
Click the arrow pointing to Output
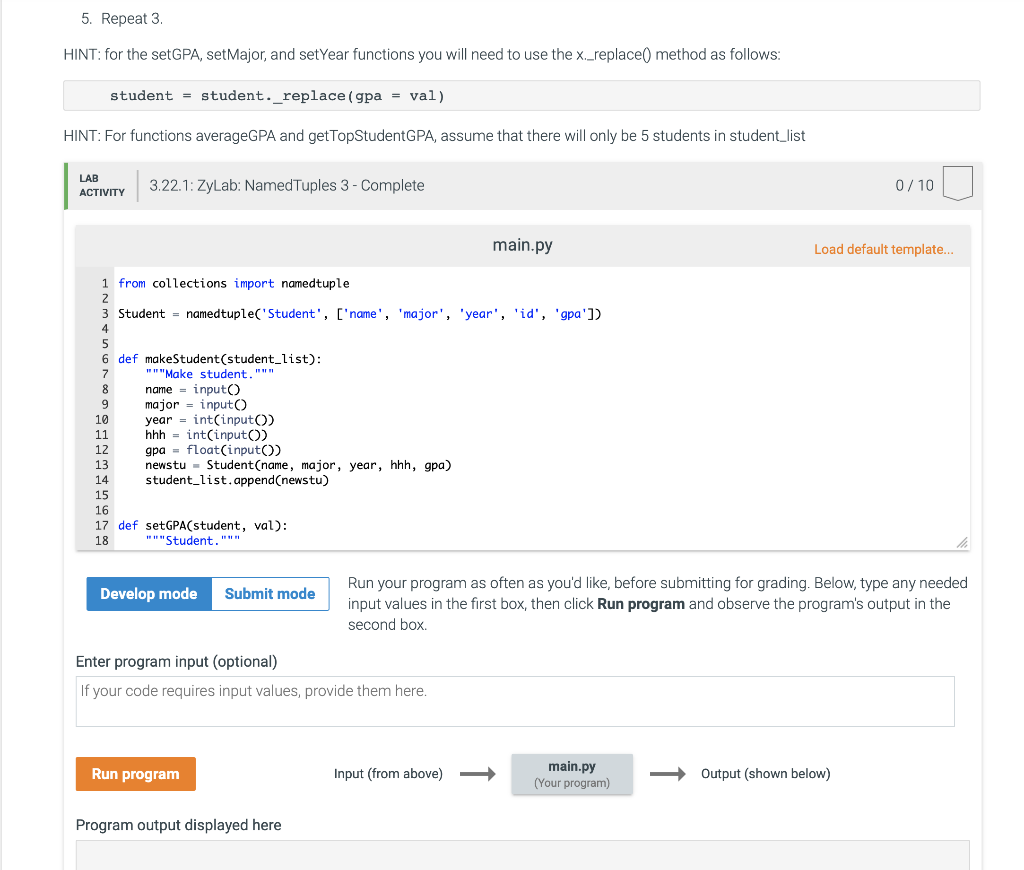pyautogui.click(x=668, y=773)
